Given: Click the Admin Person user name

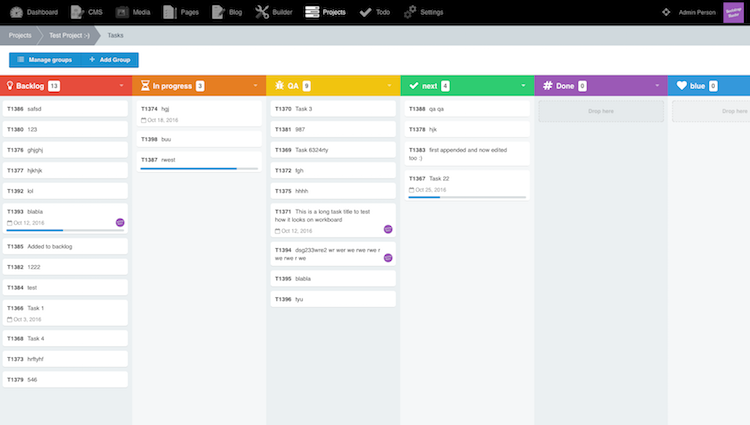Looking at the screenshot, I should click(x=697, y=12).
